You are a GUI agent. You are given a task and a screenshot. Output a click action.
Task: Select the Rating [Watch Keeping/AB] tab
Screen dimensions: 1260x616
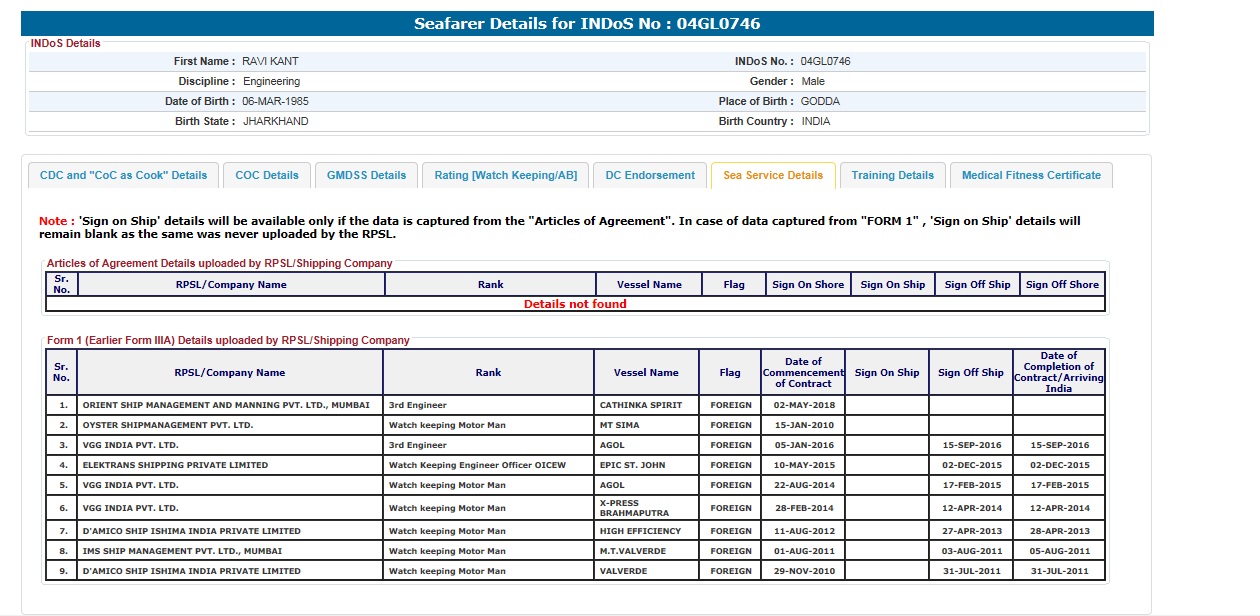(x=505, y=175)
